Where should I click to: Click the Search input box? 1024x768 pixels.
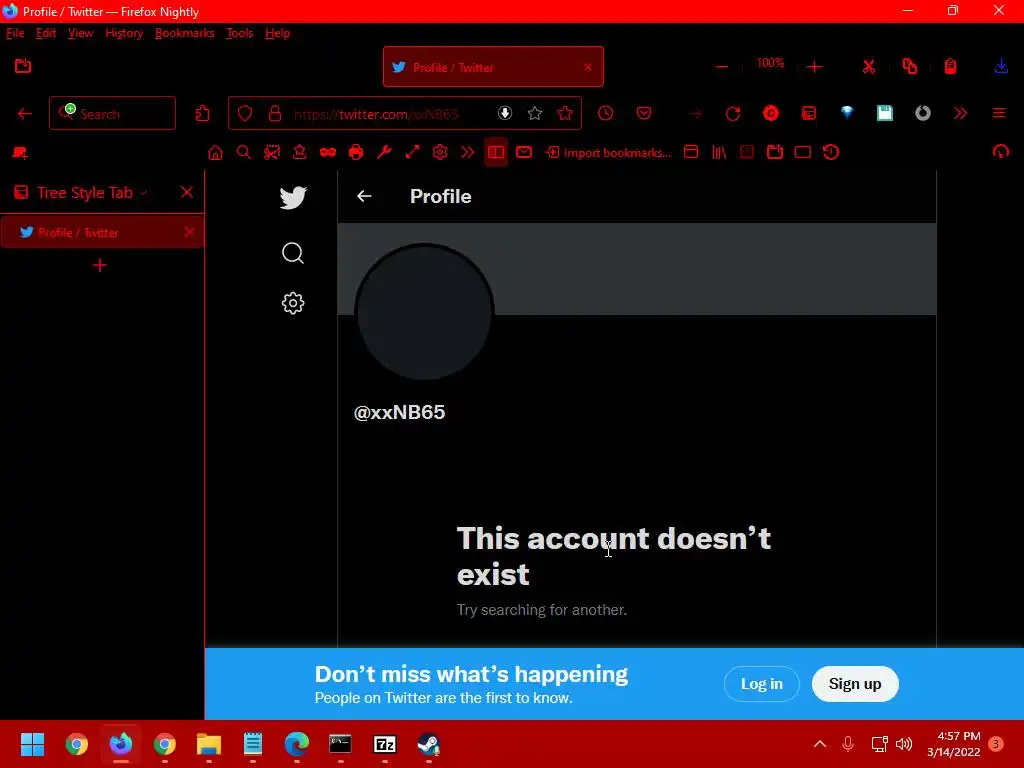point(112,114)
